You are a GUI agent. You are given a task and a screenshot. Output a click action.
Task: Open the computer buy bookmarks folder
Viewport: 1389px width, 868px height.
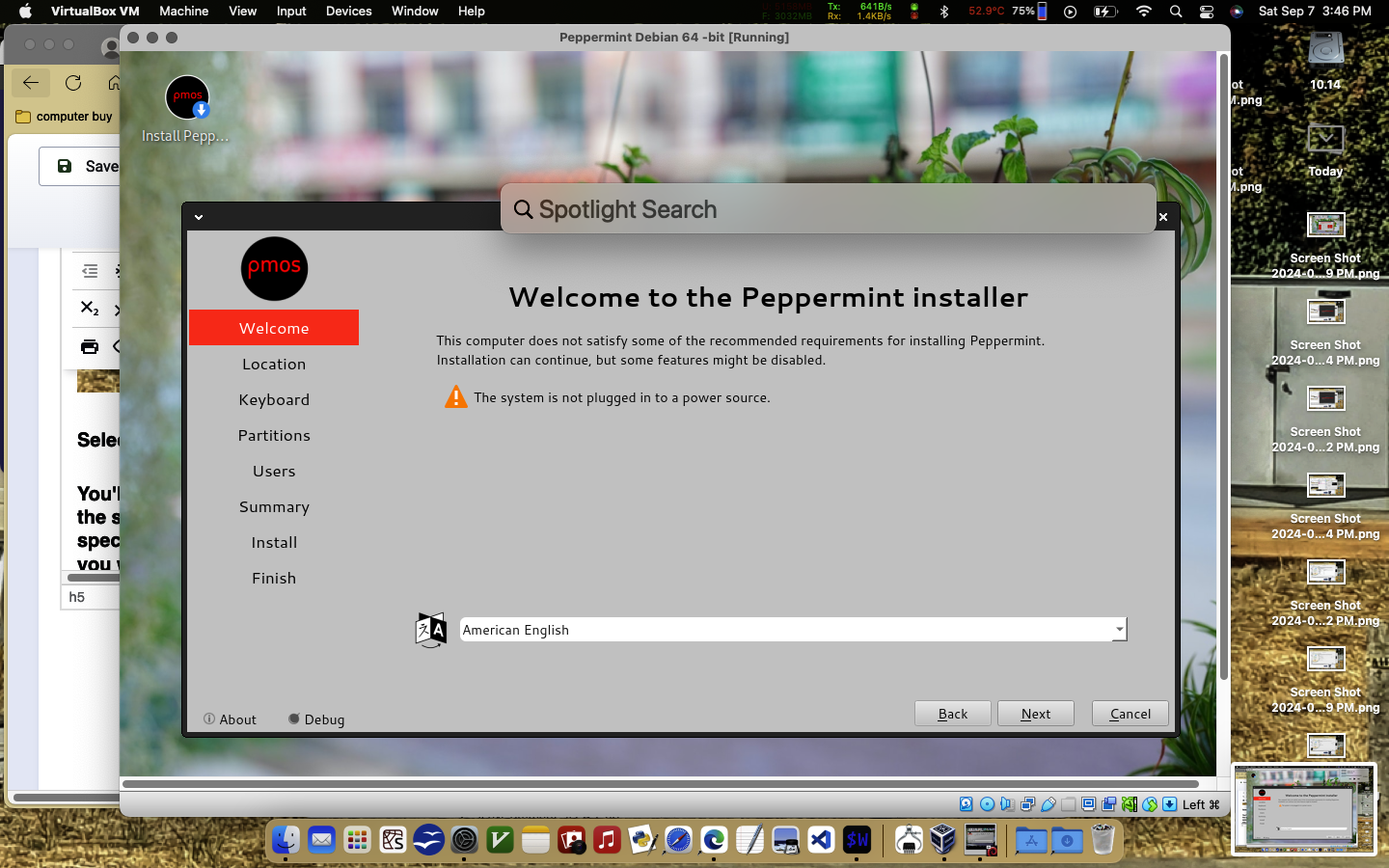coord(64,117)
